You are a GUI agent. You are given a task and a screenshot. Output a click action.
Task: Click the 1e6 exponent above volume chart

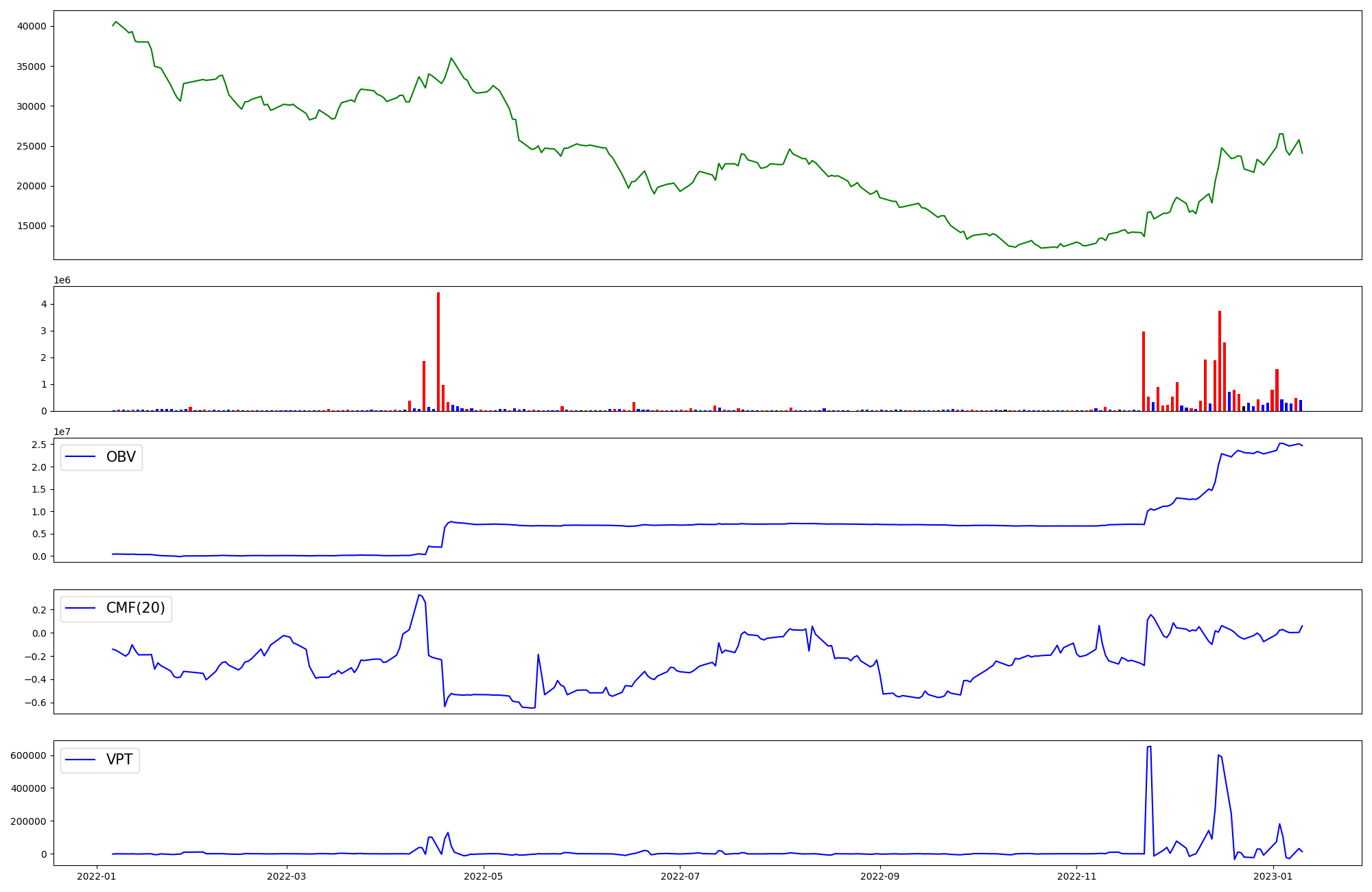(62, 280)
